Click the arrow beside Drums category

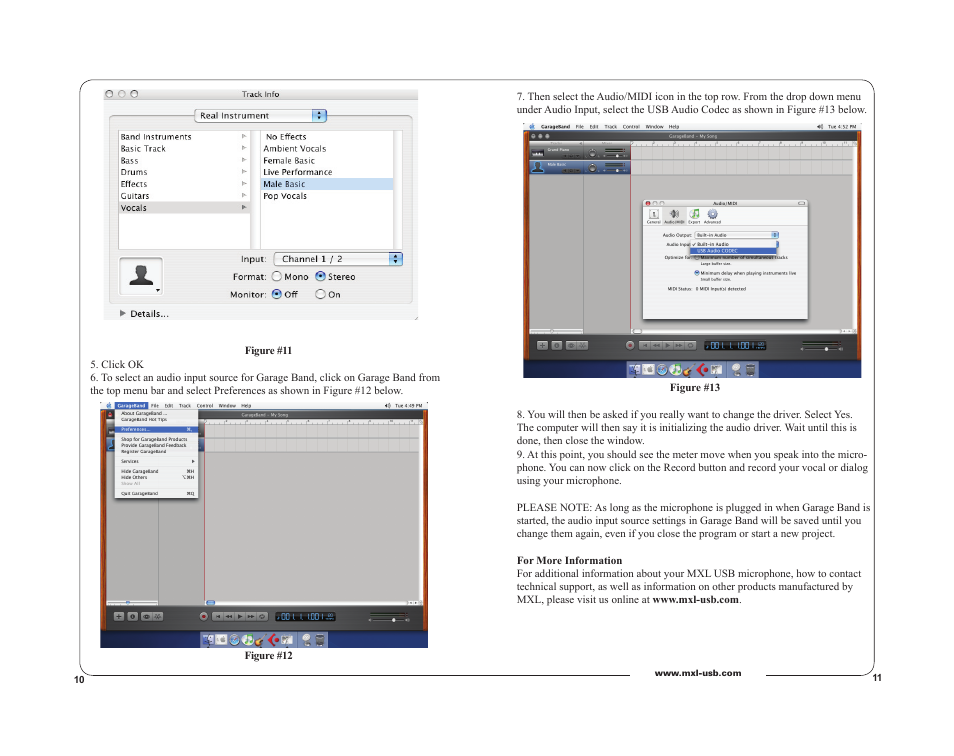pos(244,172)
